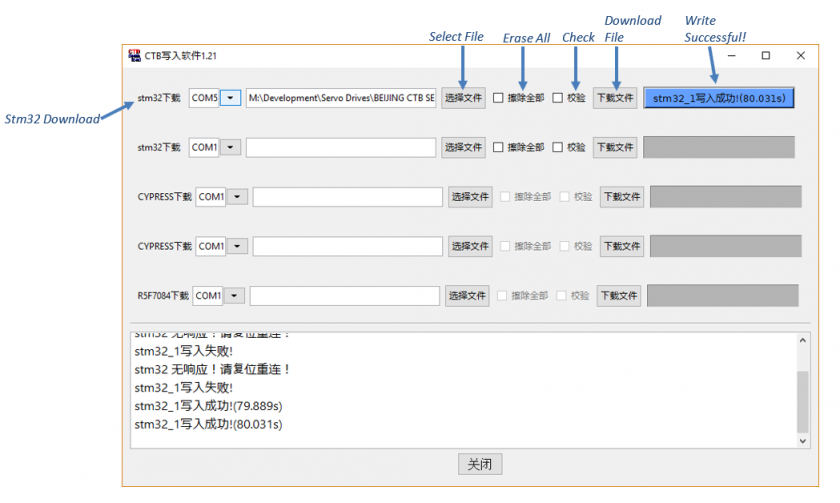Maximize the CTB写入软件 window
840x503 pixels.
click(x=765, y=56)
